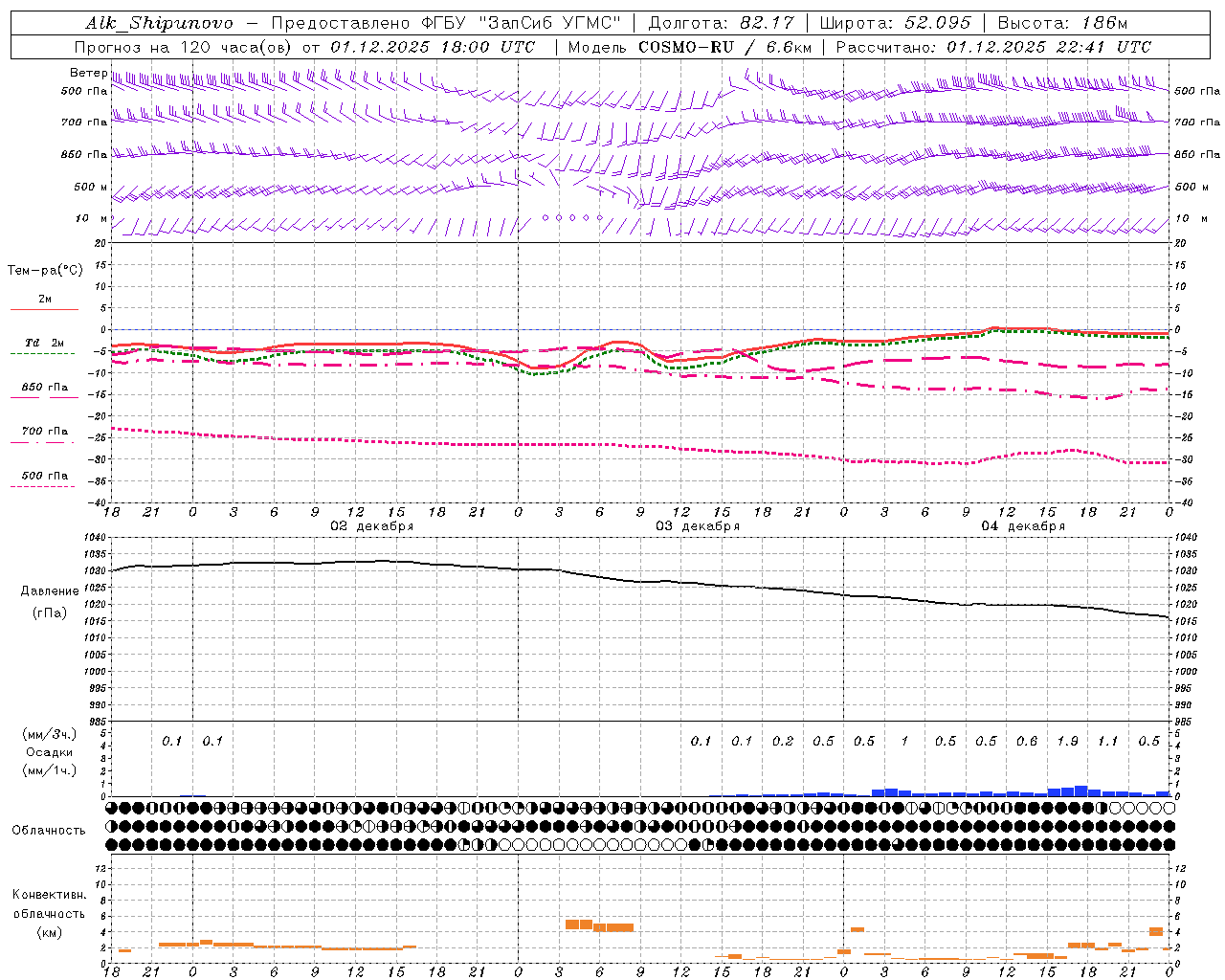The width and height of the screenshot is (1225, 980).
Task: Click the Td 2м dew point legend entry
Action: pos(44,343)
